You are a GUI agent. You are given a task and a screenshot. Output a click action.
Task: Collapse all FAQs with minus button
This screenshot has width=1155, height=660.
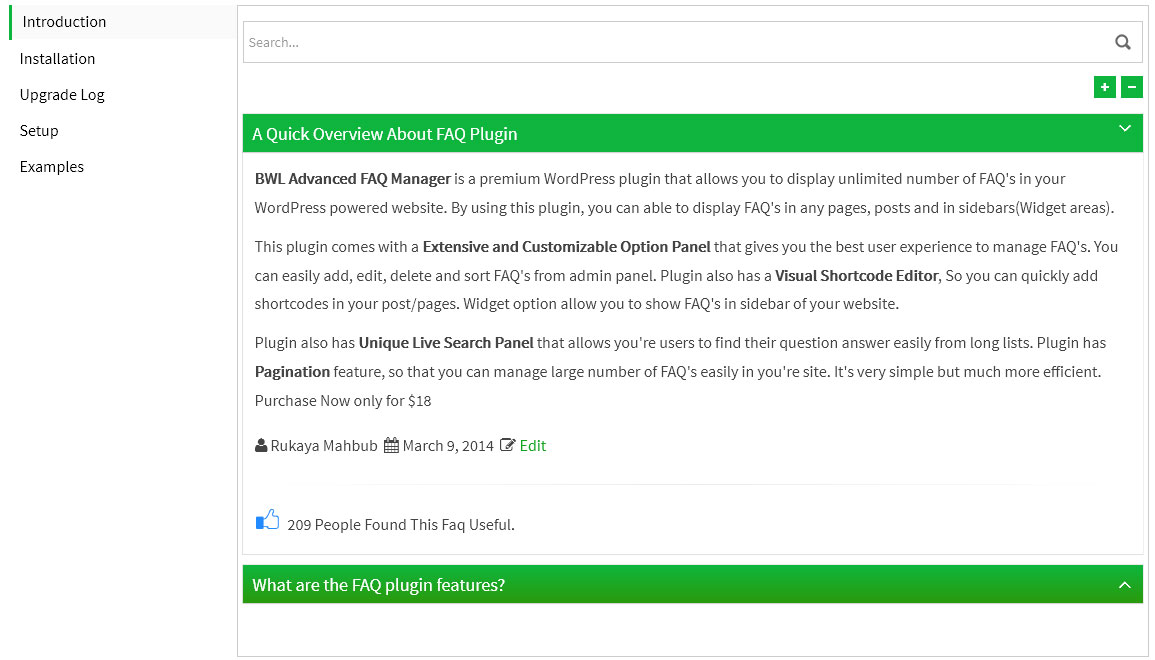click(1131, 87)
